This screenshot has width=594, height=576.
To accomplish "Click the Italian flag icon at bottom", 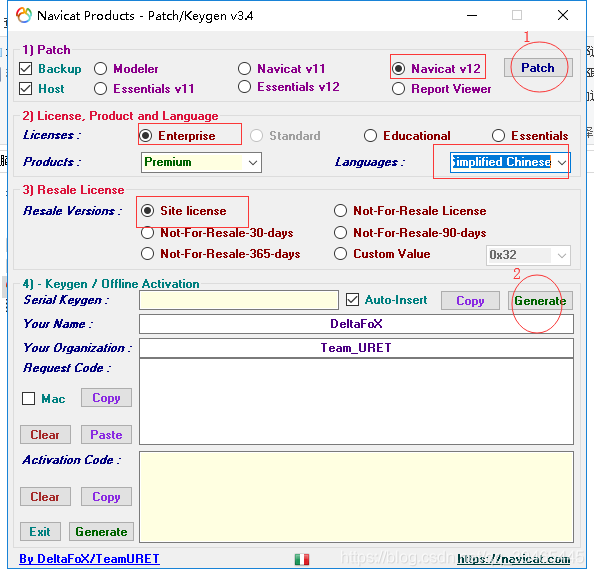I will [302, 559].
